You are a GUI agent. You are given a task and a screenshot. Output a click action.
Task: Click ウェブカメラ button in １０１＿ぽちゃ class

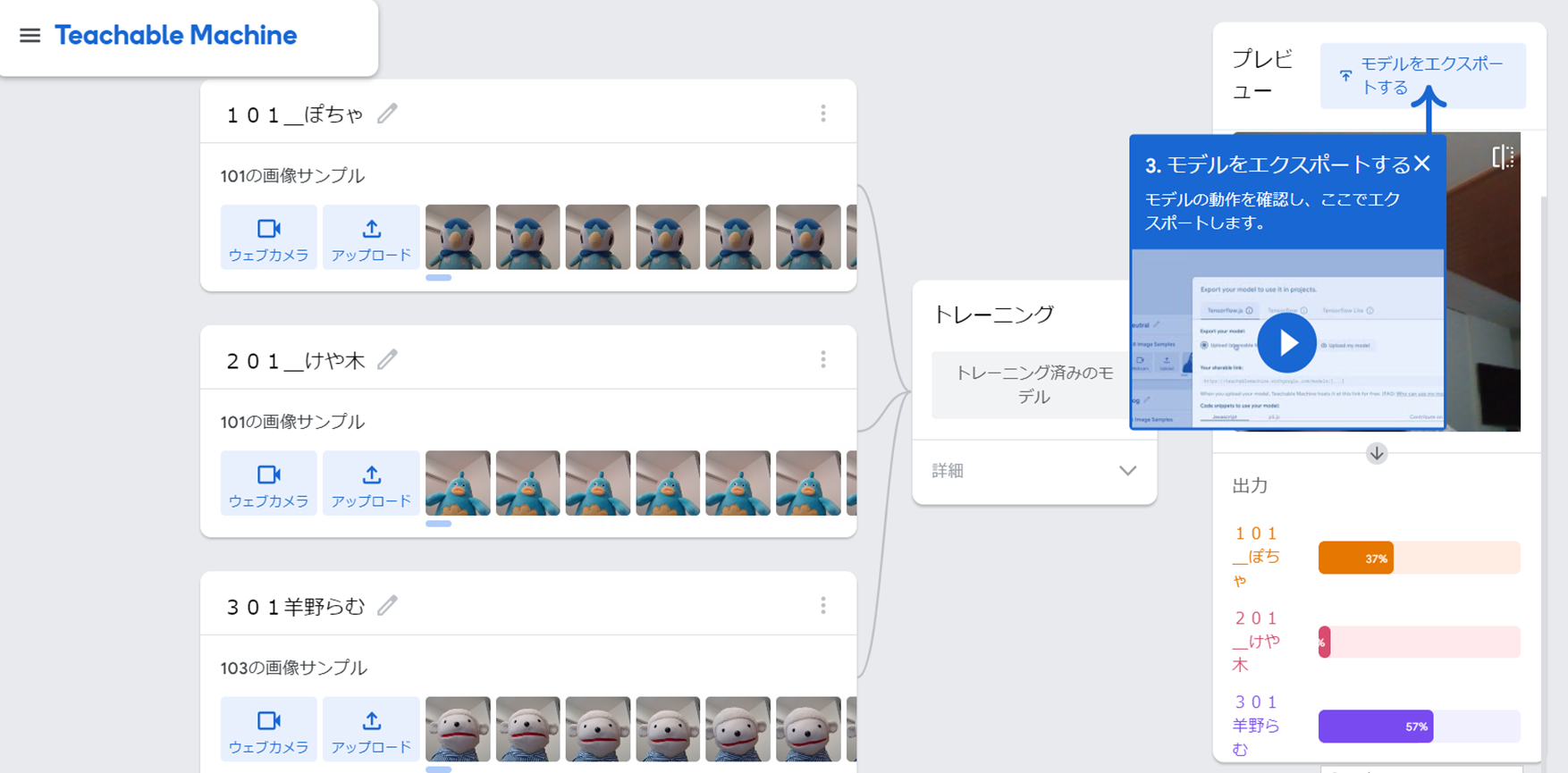(x=268, y=237)
